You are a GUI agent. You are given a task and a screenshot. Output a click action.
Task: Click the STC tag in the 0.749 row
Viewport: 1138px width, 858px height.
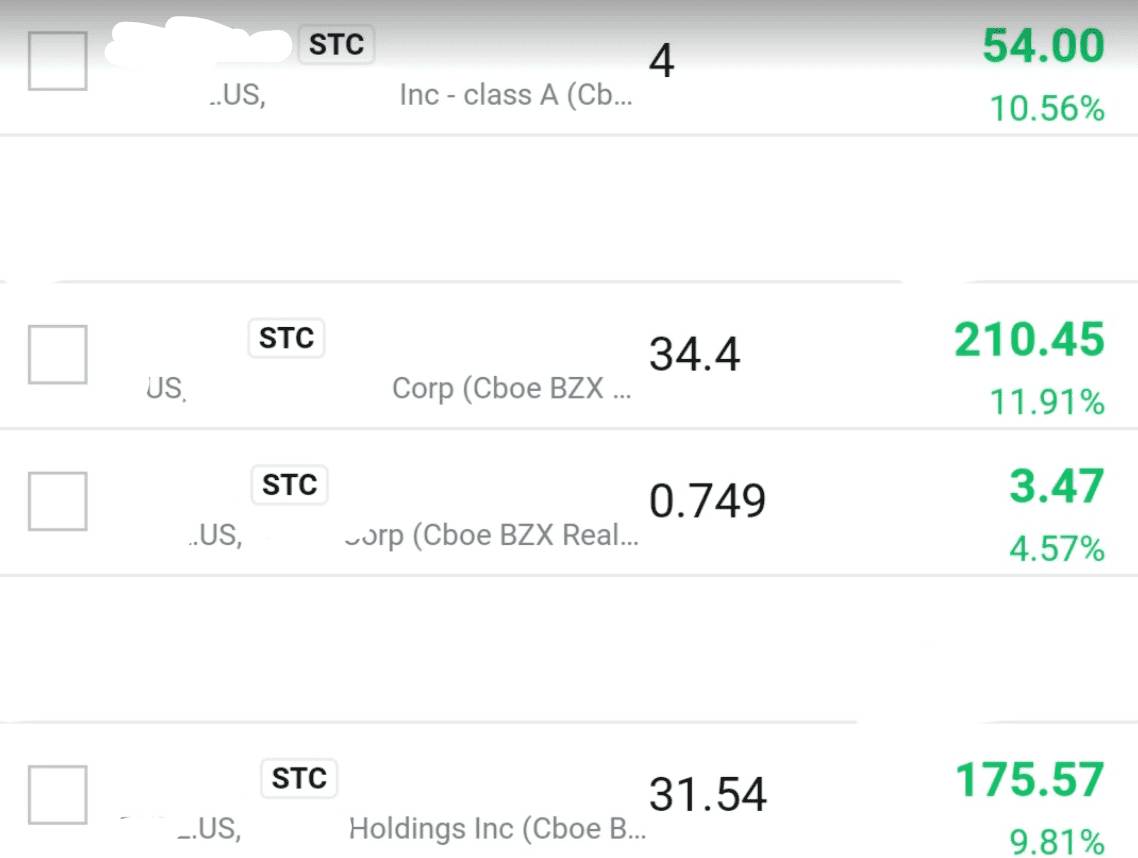coord(289,485)
